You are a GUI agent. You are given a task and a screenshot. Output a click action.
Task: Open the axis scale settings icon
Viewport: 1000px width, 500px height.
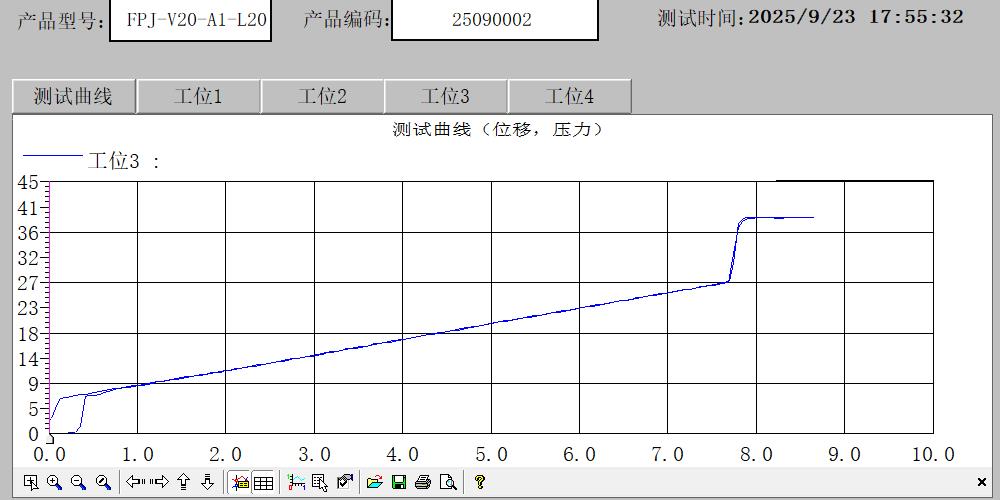click(296, 482)
